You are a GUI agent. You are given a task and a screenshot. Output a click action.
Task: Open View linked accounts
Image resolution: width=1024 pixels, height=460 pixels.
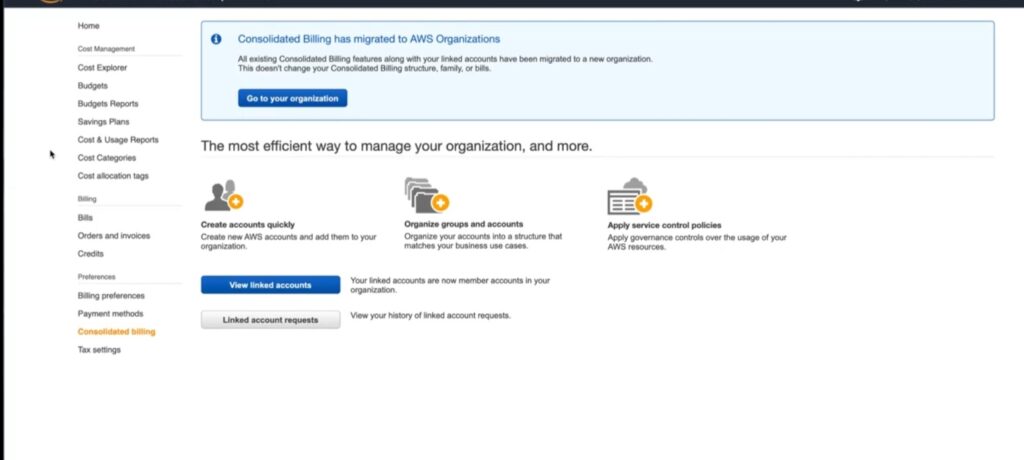(270, 285)
